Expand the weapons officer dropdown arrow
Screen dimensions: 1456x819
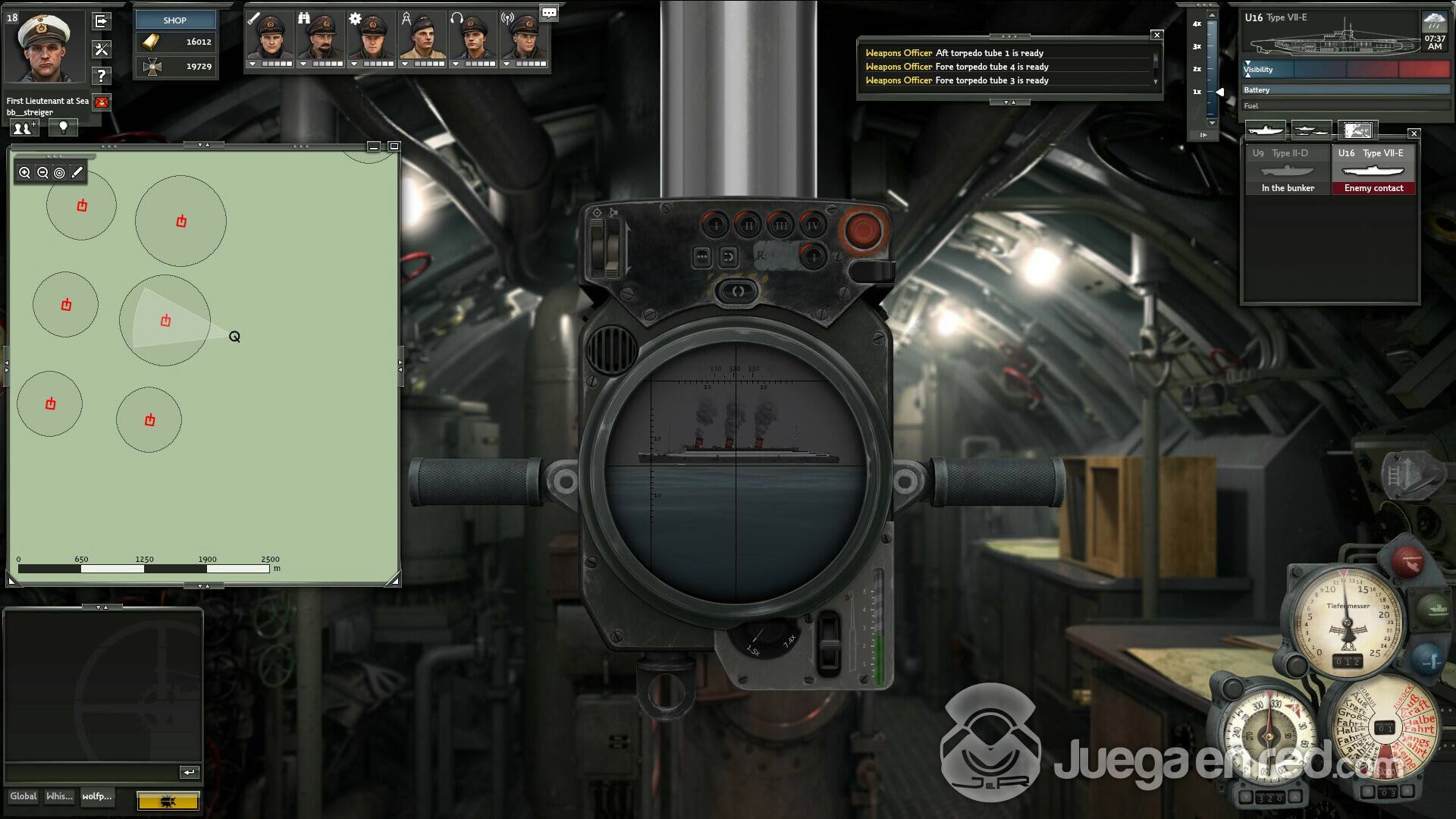tap(253, 64)
